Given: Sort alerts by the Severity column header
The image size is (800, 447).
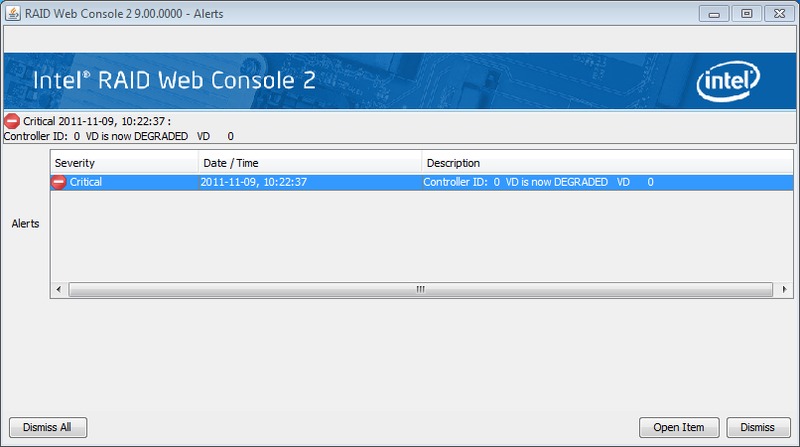Looking at the screenshot, I should 124,162.
